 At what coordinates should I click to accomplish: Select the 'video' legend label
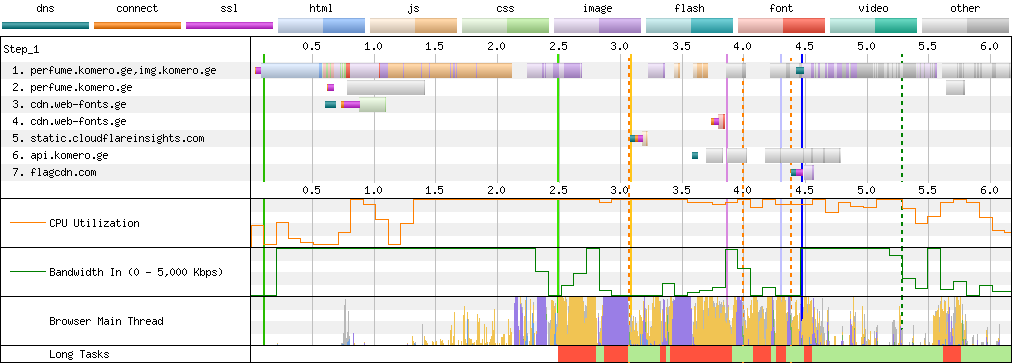(873, 8)
